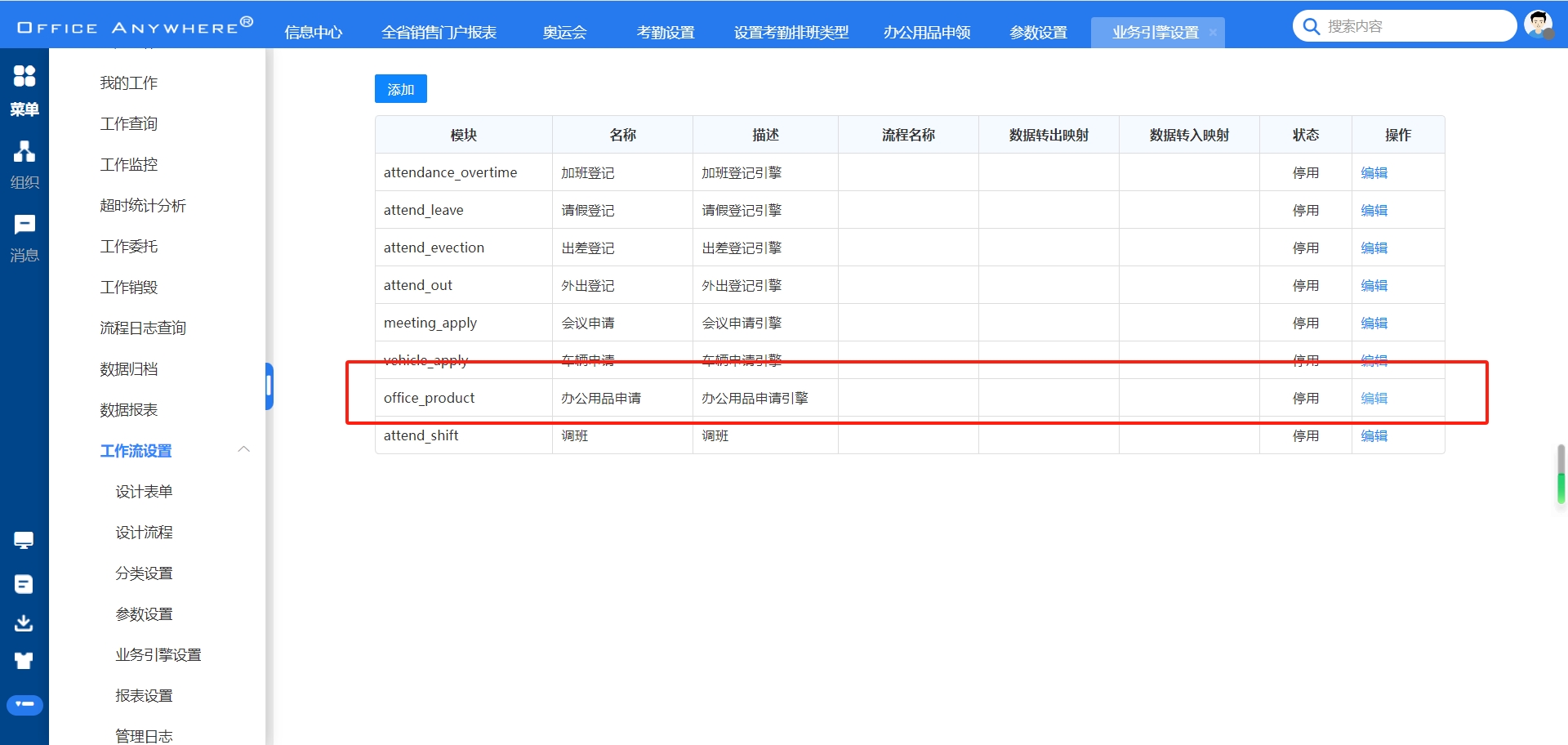Open the user avatar menu
The width and height of the screenshot is (1568, 745).
coord(1539,25)
